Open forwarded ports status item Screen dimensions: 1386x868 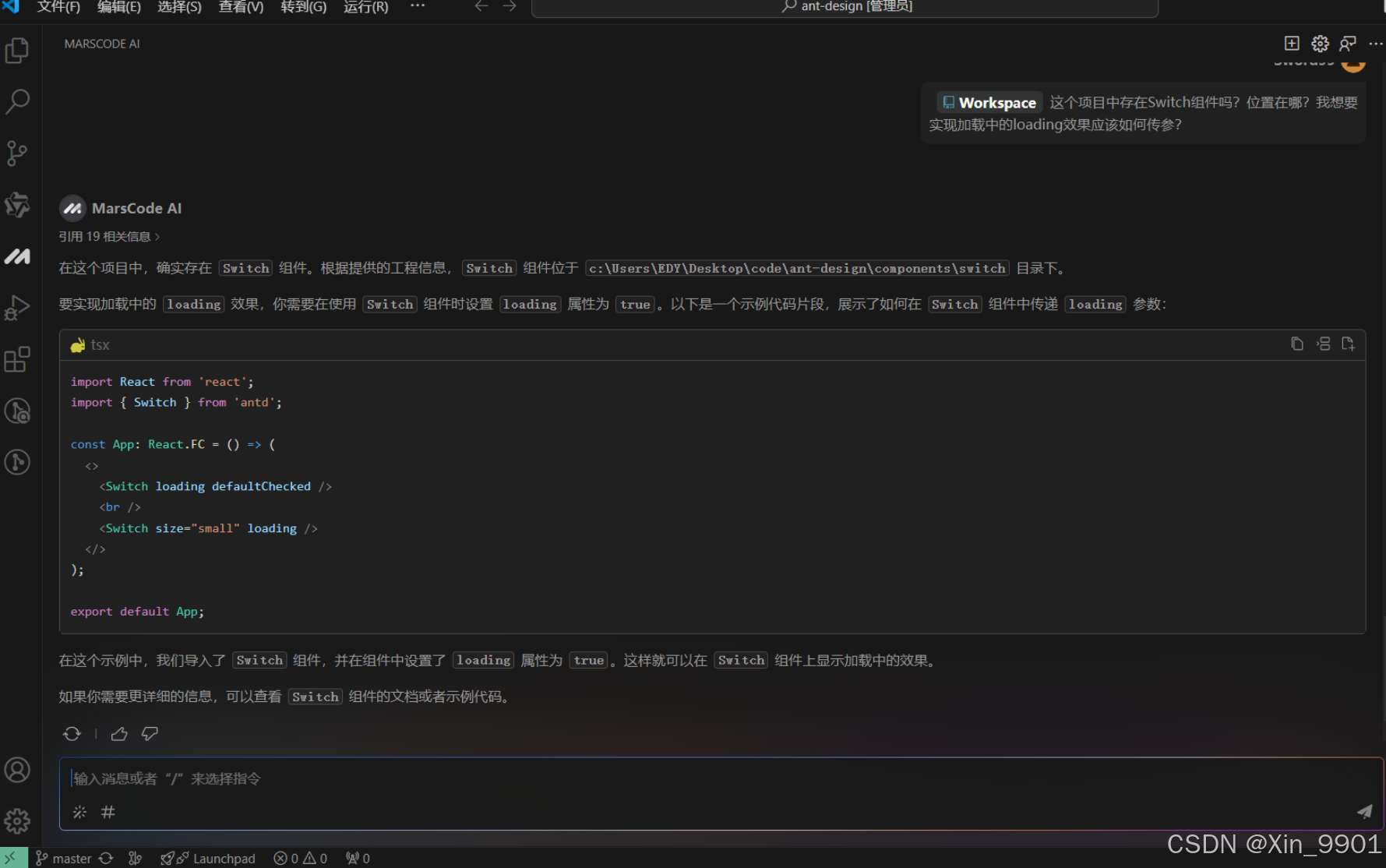pos(358,858)
